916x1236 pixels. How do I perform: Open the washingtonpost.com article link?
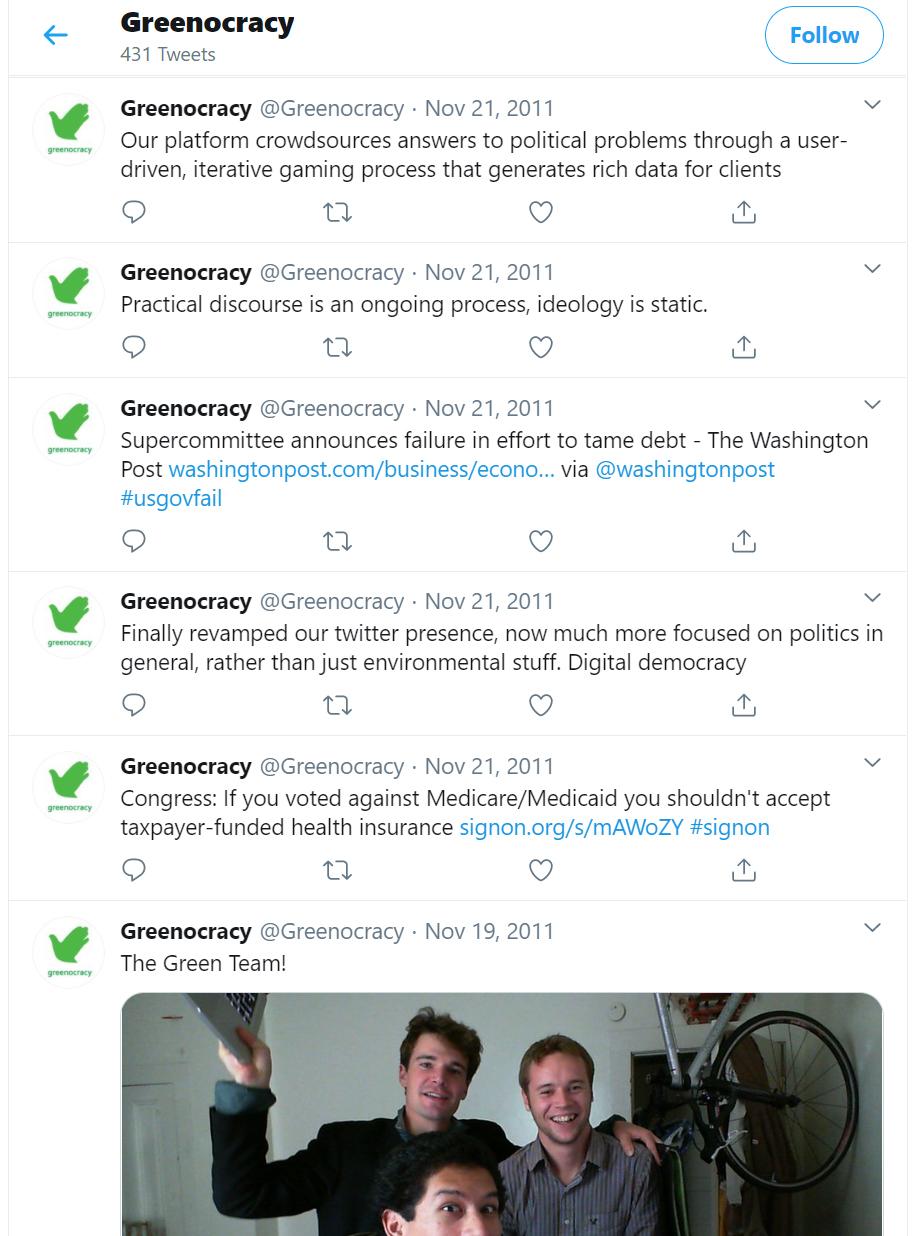(x=361, y=469)
